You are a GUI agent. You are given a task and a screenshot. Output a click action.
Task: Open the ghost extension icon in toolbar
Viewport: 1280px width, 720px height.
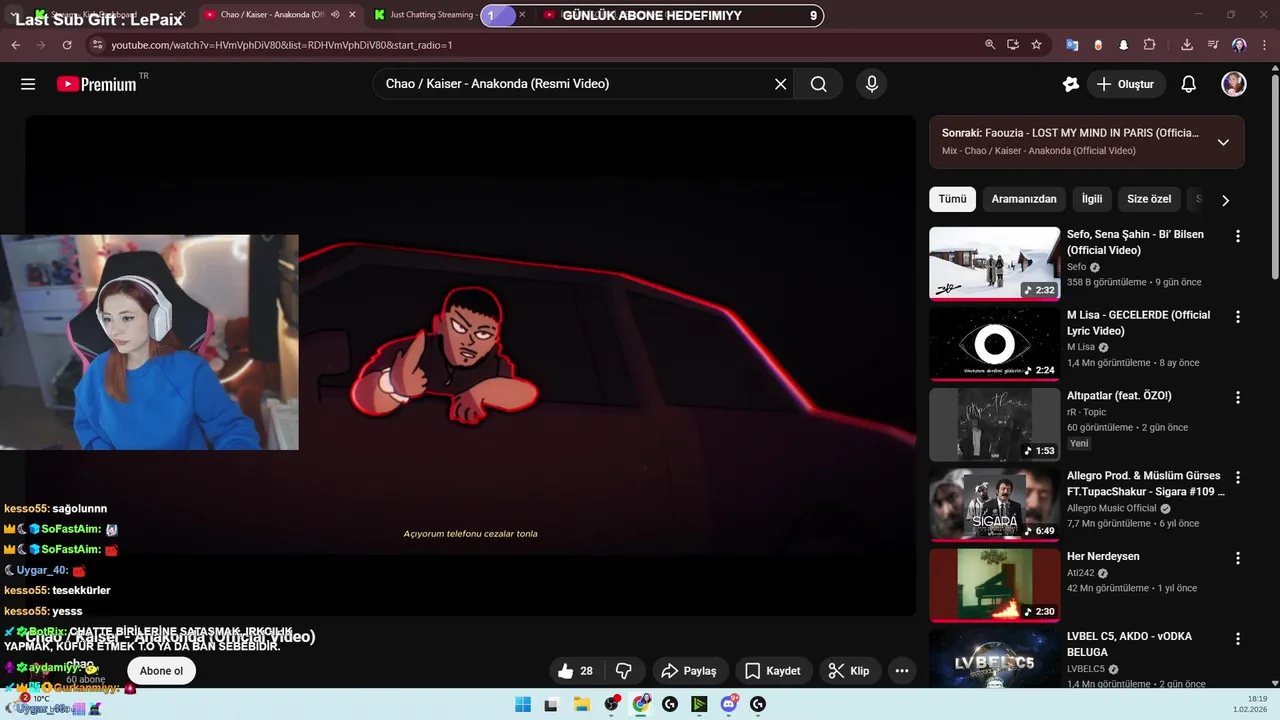(x=1123, y=45)
